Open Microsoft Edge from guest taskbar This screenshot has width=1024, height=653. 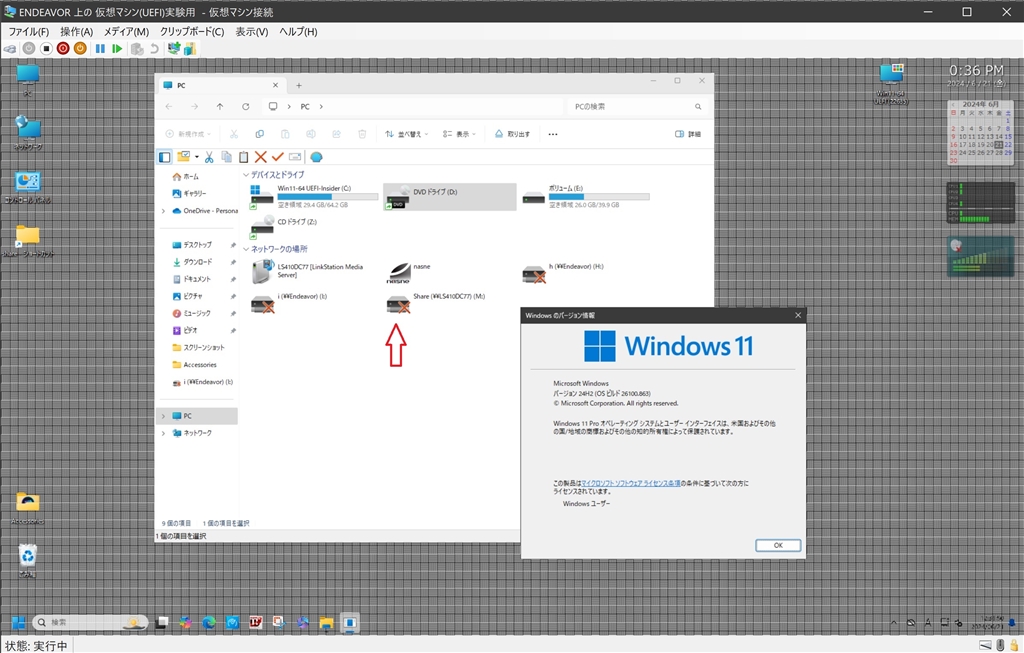pos(209,623)
